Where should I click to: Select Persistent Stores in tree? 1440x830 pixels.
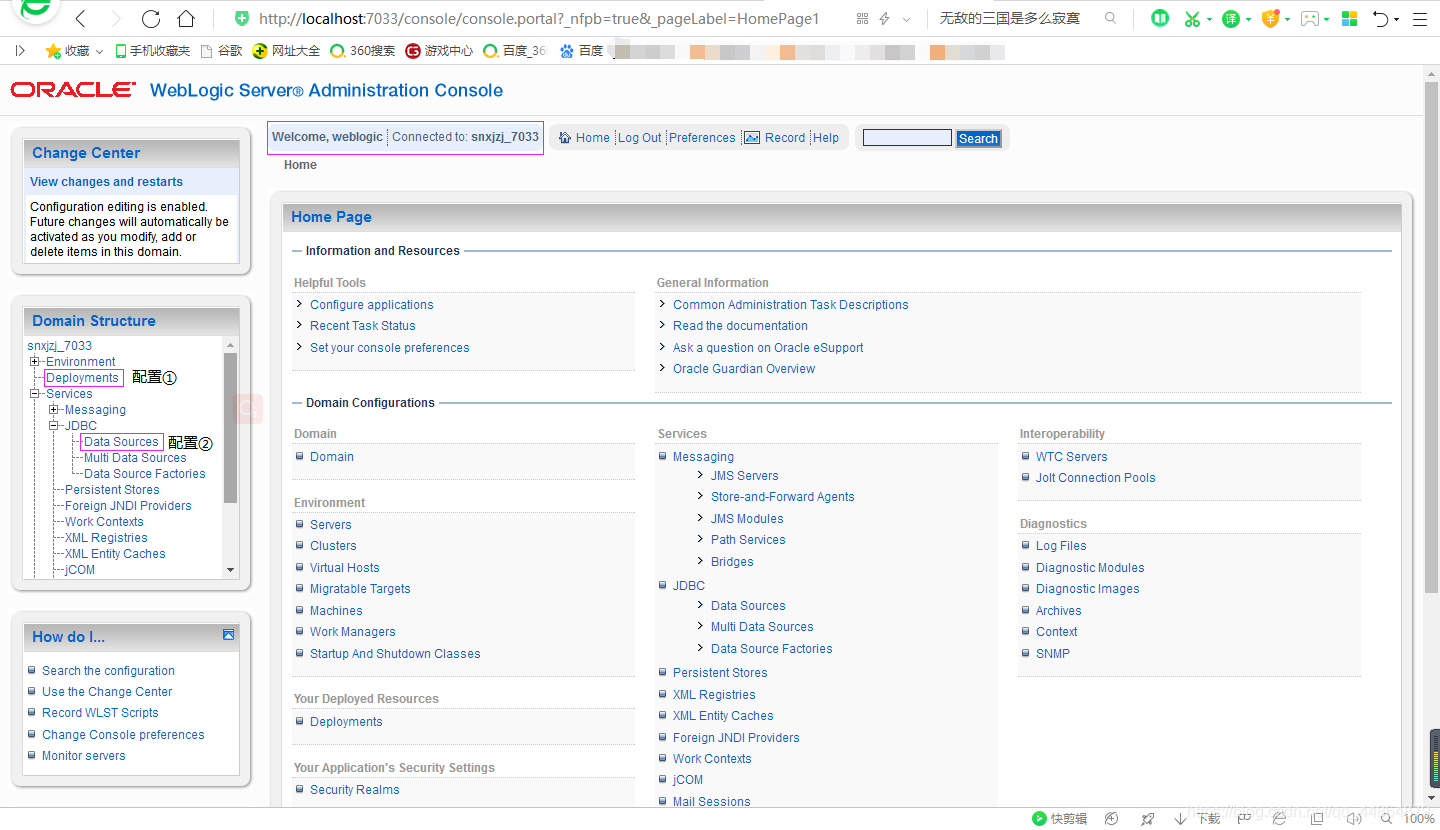click(112, 490)
